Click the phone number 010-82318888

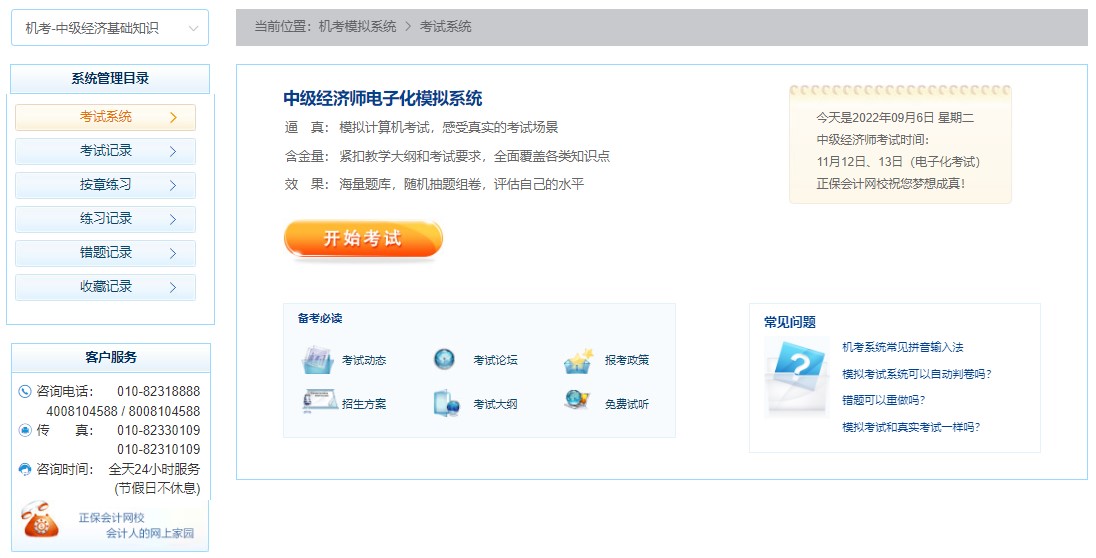[x=159, y=392]
